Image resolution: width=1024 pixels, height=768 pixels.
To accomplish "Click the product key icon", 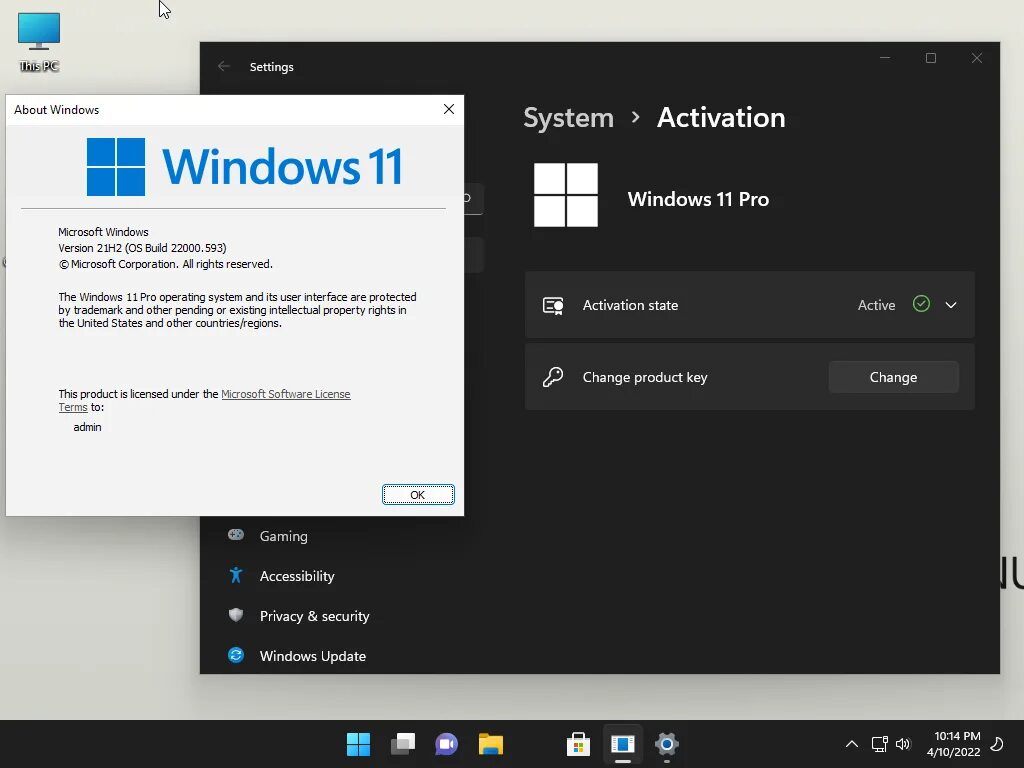I will [x=553, y=377].
